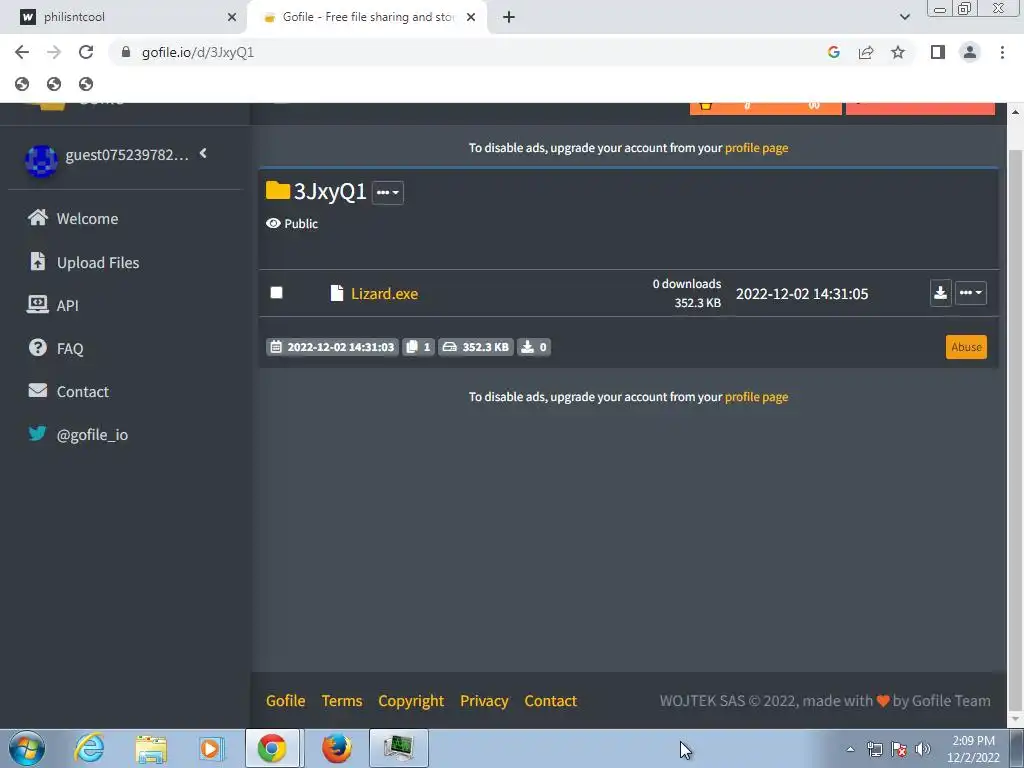The height and width of the screenshot is (768, 1024).
Task: Launch Internet Explorer from the taskbar
Action: [x=89, y=748]
